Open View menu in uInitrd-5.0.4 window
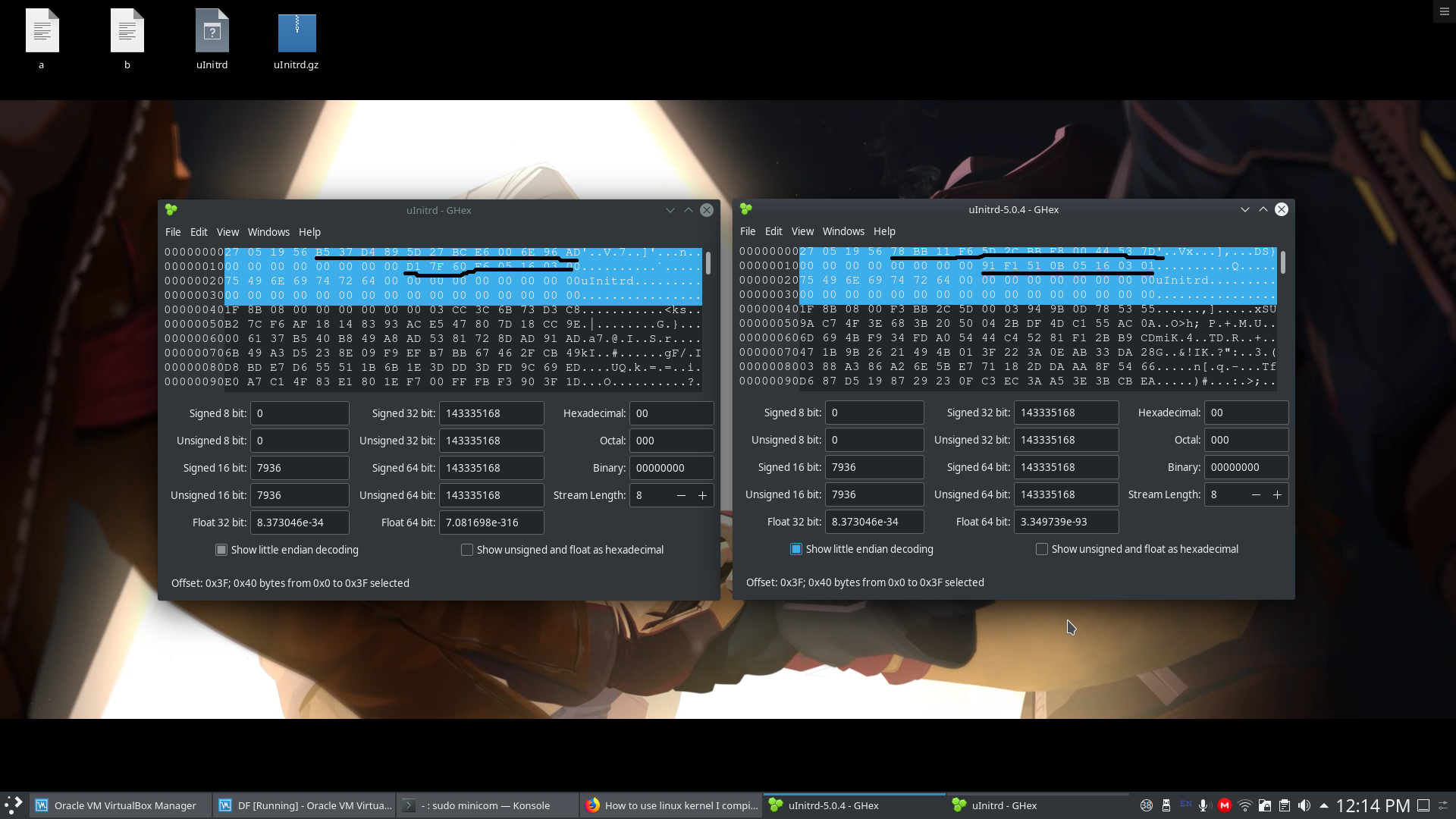The height and width of the screenshot is (819, 1456). coord(802,231)
